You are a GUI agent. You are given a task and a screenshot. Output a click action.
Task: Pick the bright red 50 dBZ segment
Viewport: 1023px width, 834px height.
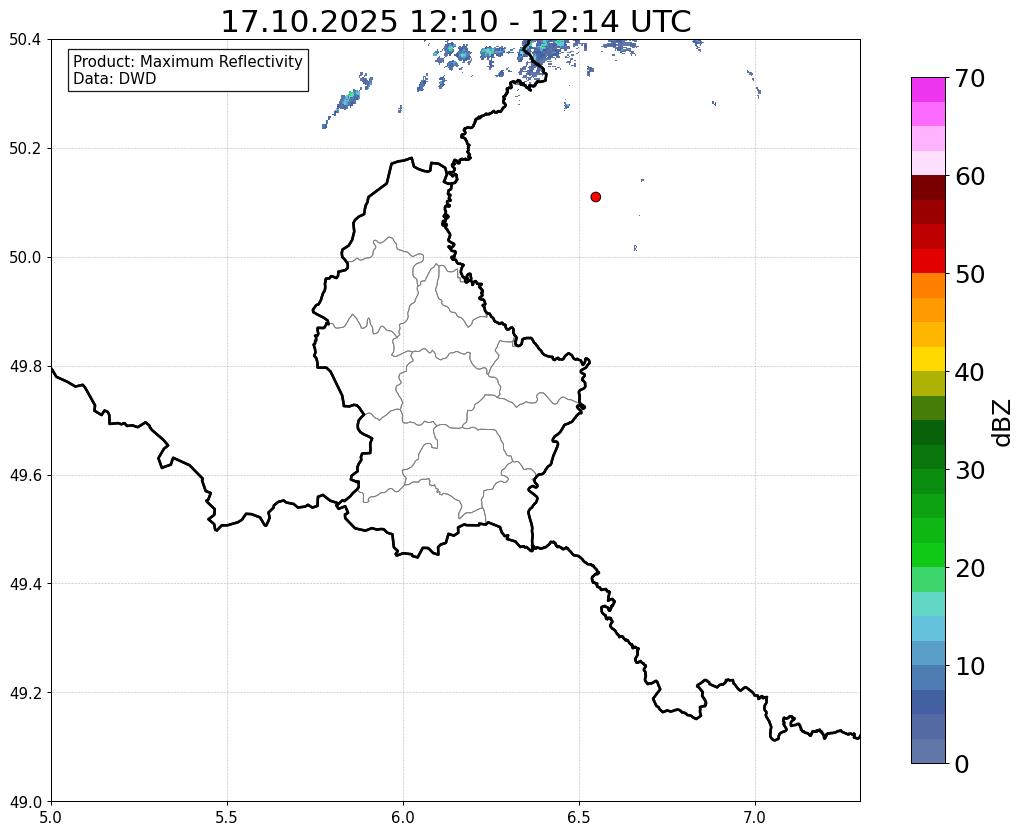tap(928, 261)
